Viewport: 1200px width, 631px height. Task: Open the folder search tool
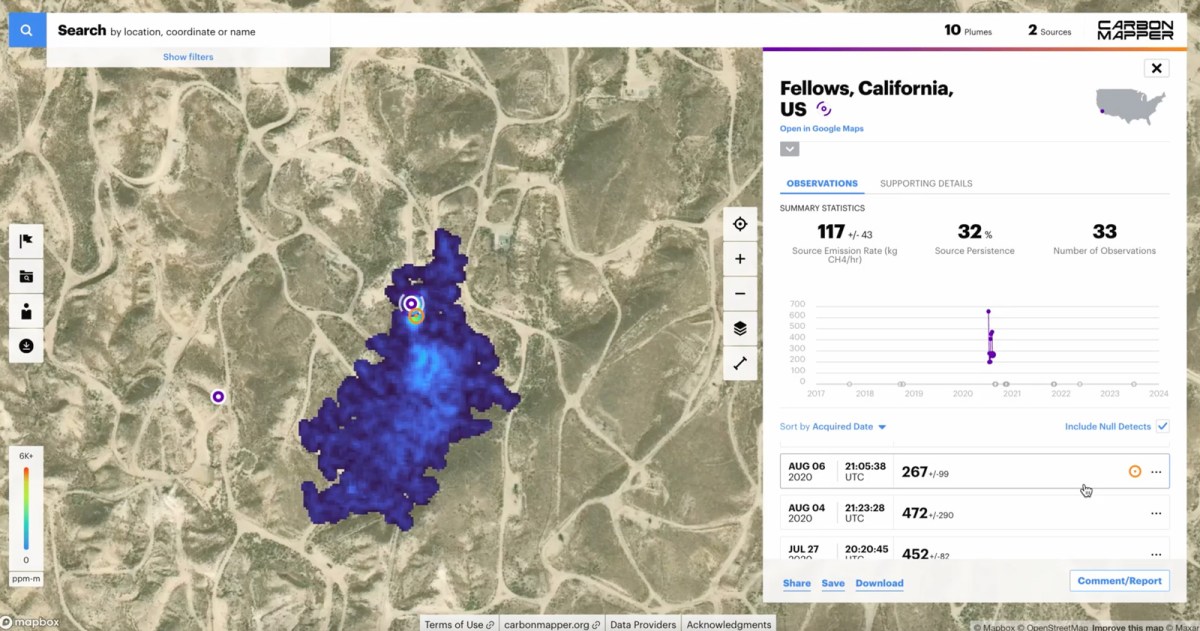click(x=26, y=276)
